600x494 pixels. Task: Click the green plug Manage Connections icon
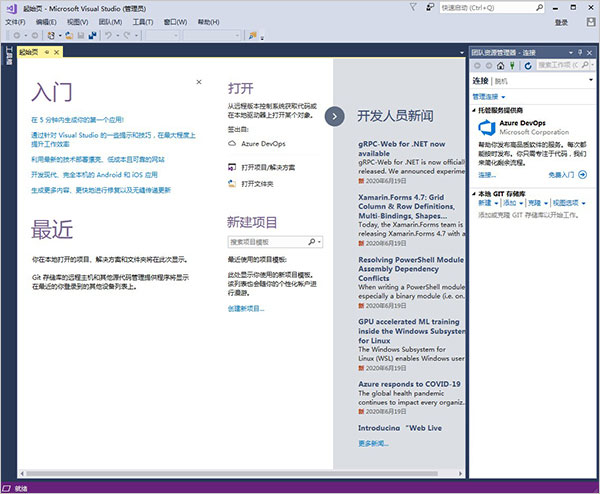point(512,66)
